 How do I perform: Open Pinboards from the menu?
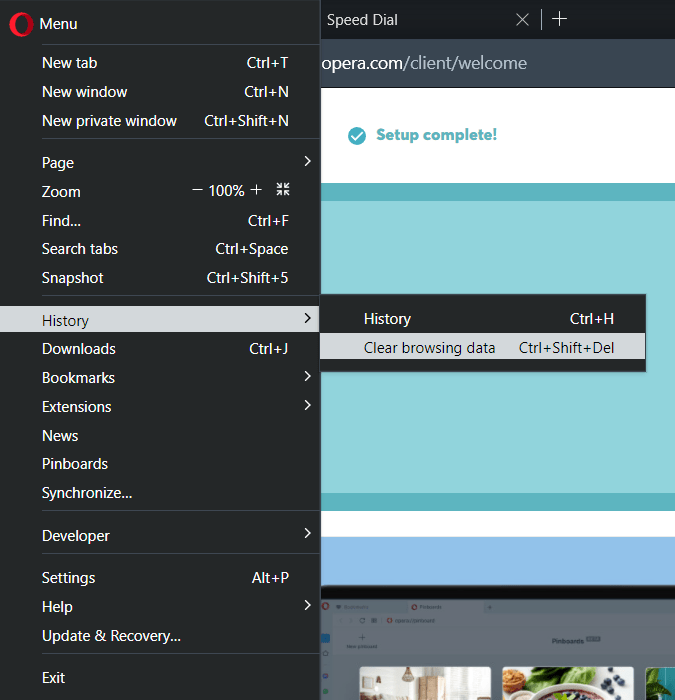point(160,464)
